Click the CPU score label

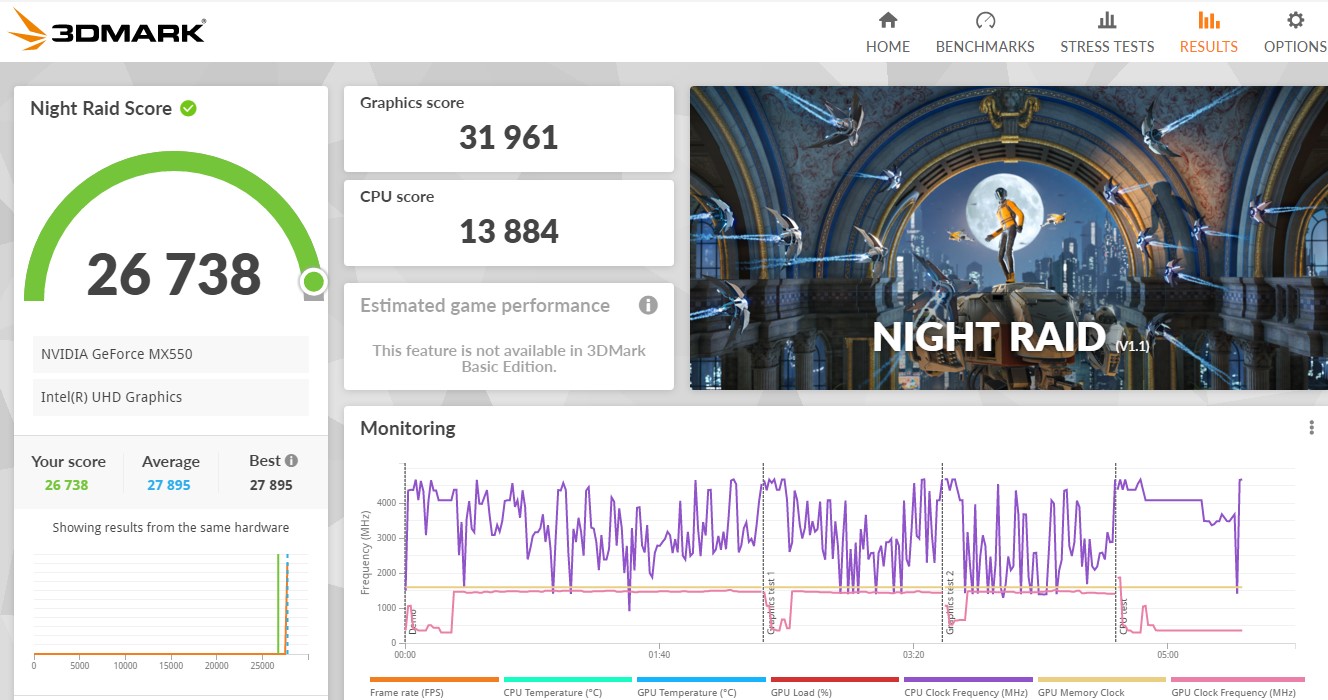397,196
